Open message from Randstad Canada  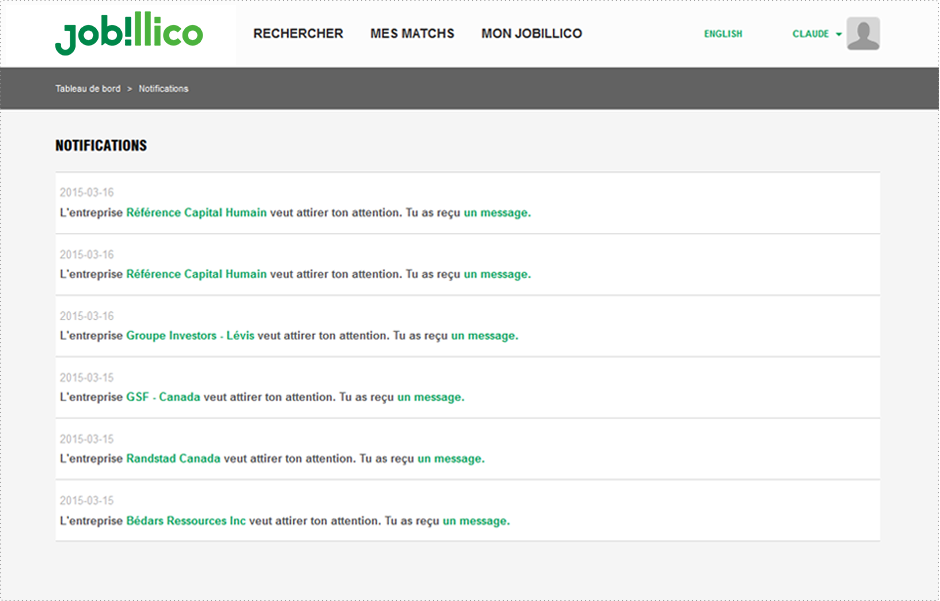point(451,459)
